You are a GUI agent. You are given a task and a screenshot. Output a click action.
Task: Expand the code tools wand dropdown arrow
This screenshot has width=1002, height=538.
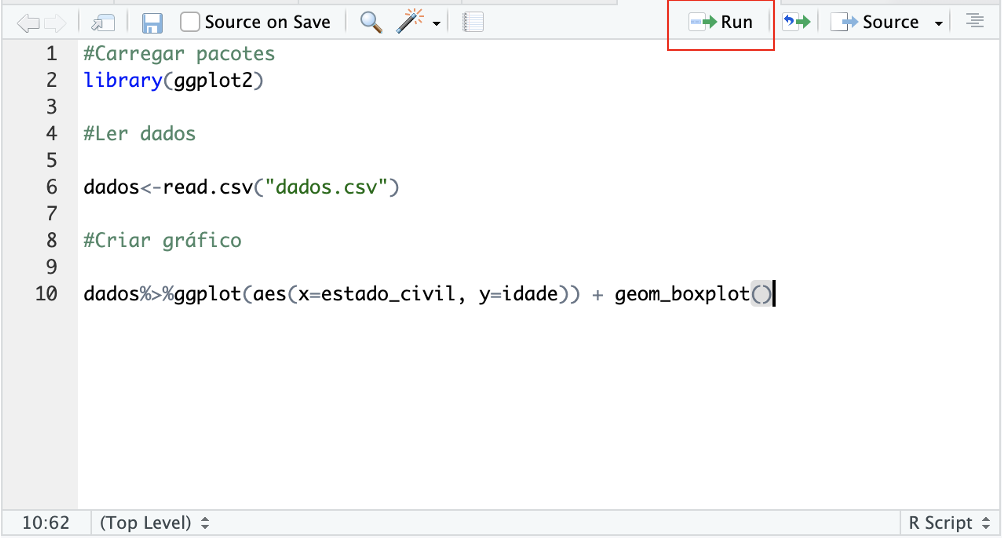pyautogui.click(x=437, y=23)
